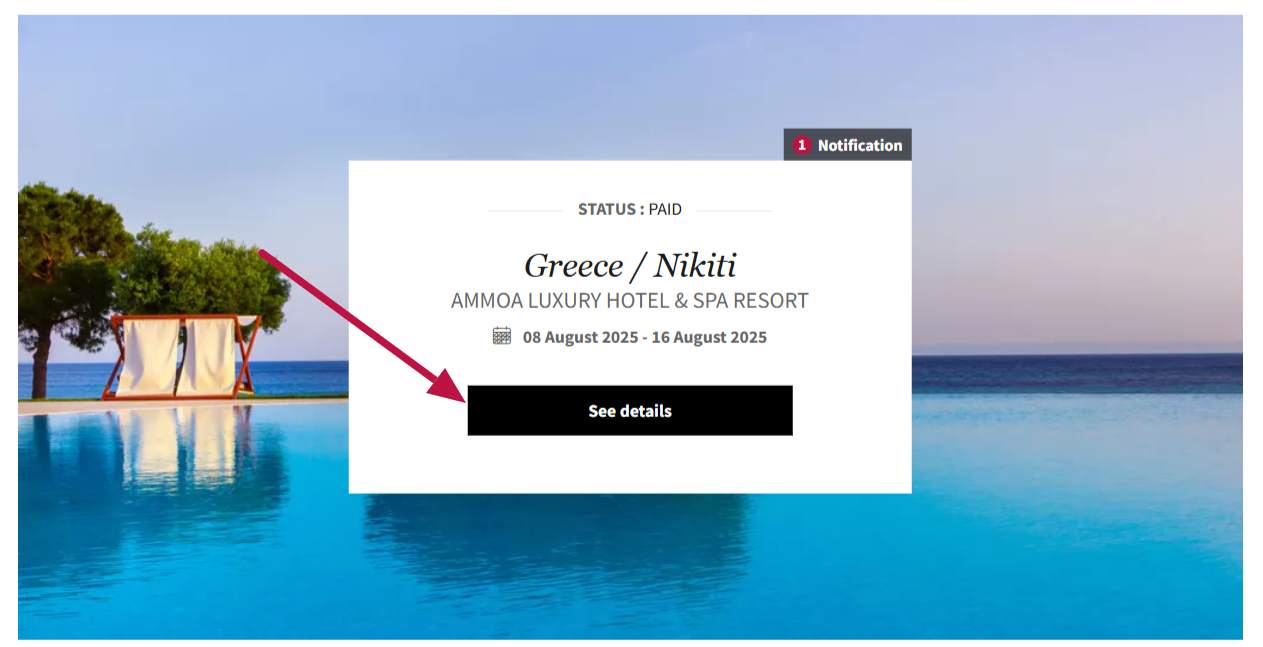Click the calendar icon beside the dates
1263x647 pixels.
502,336
